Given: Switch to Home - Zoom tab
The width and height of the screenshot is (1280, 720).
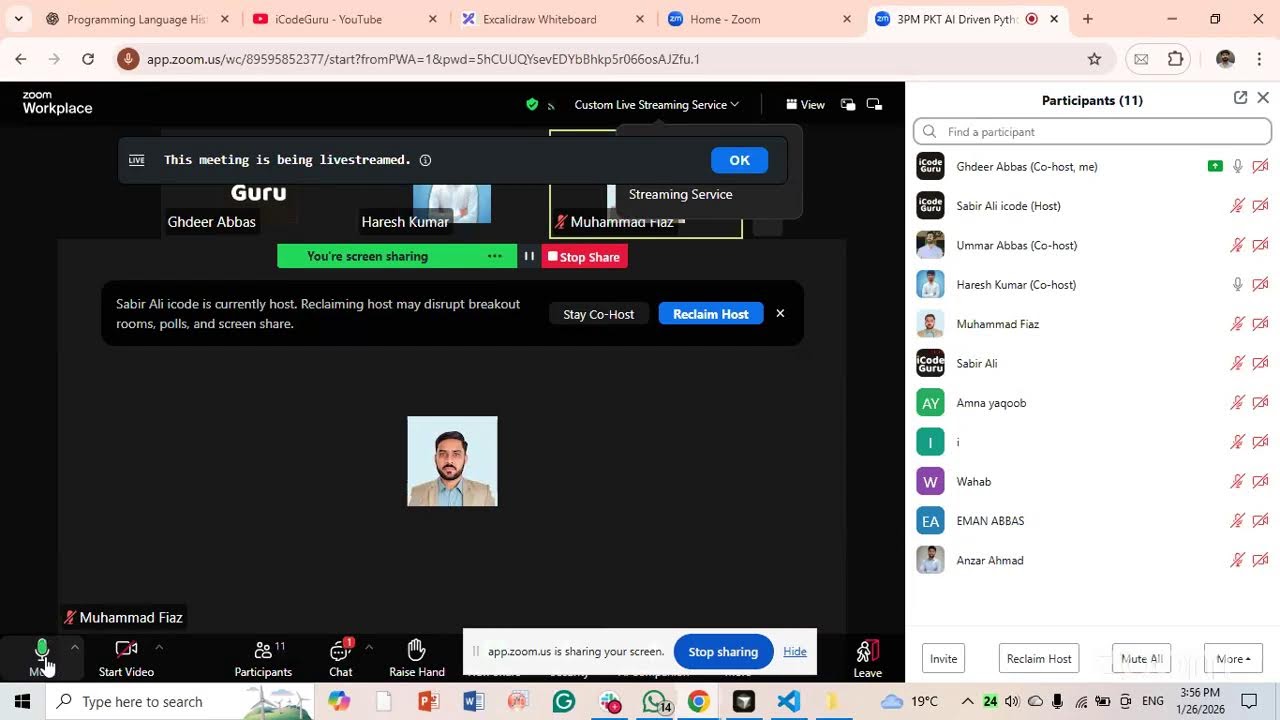Looking at the screenshot, I should point(759,19).
